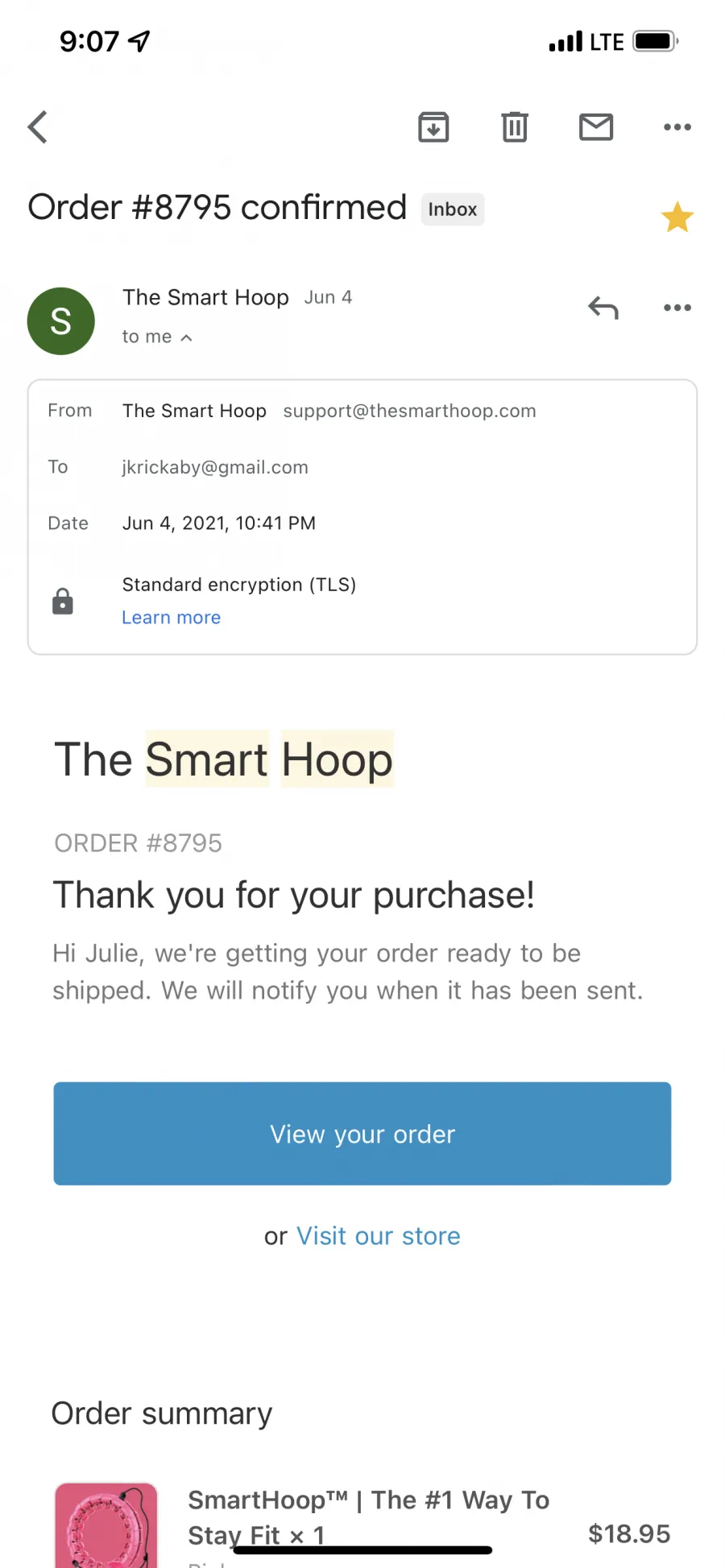Viewport: 725px width, 1568px height.
Task: Open the SmartHoop product thumbnail image
Action: (x=106, y=1525)
